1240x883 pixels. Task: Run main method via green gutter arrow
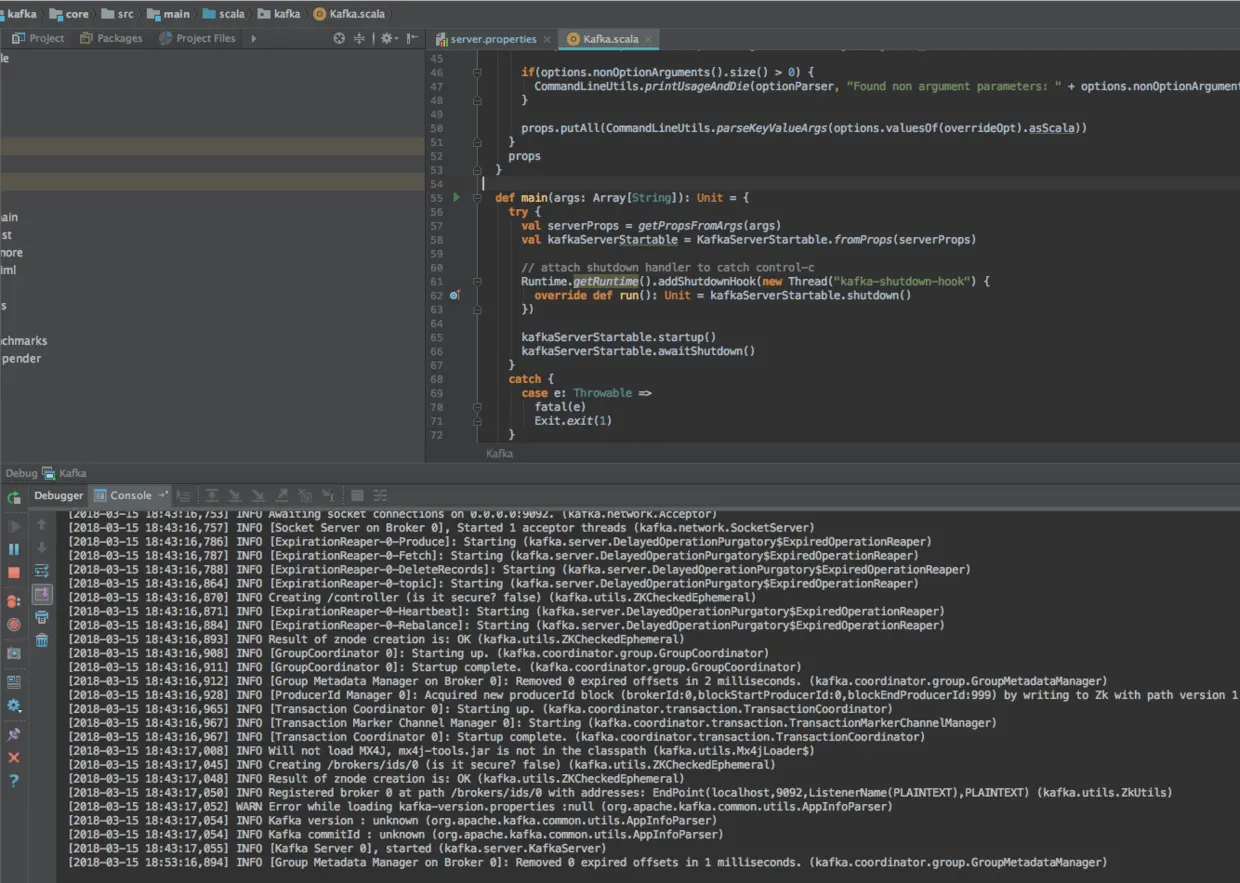coord(456,198)
